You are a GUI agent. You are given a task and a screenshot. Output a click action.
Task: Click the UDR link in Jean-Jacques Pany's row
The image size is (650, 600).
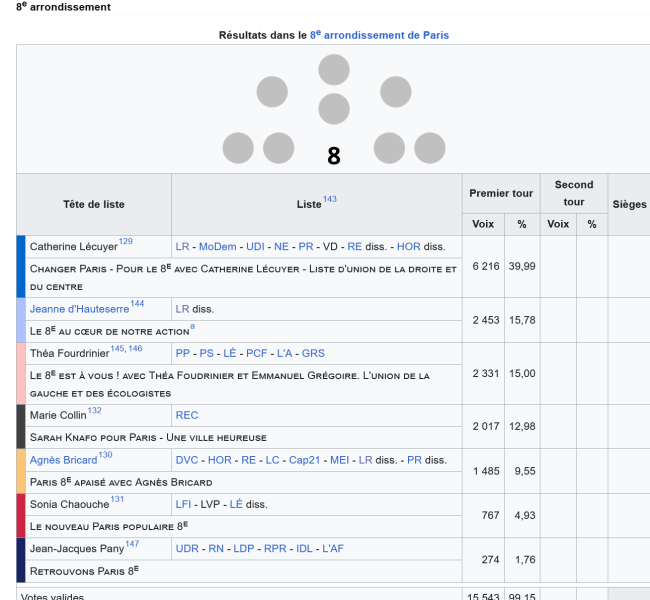(187, 549)
